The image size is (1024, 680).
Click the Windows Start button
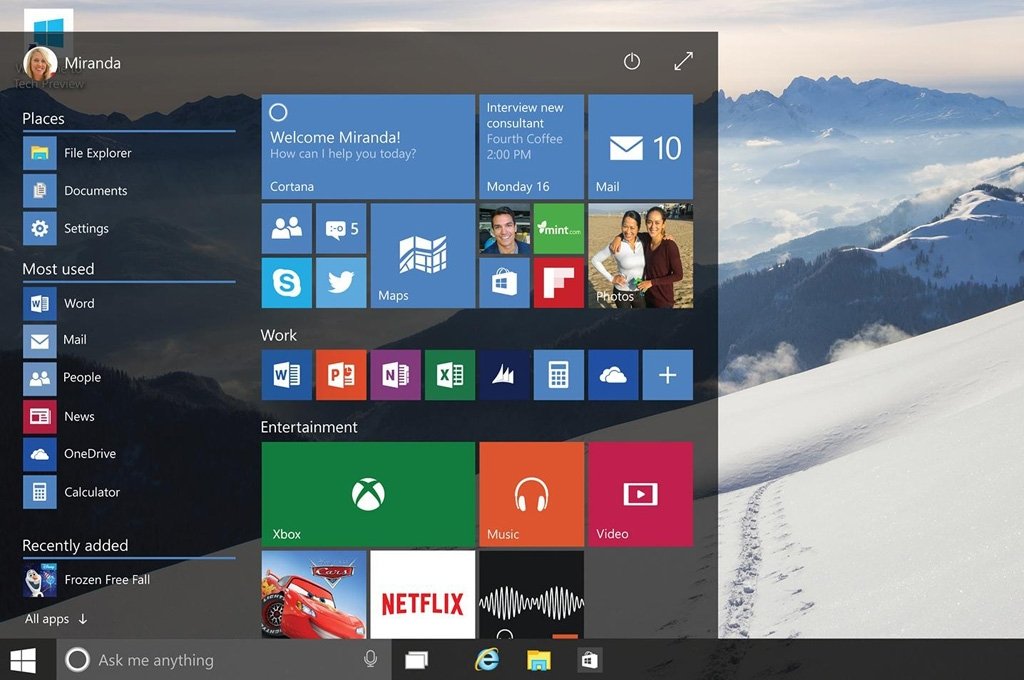23,660
